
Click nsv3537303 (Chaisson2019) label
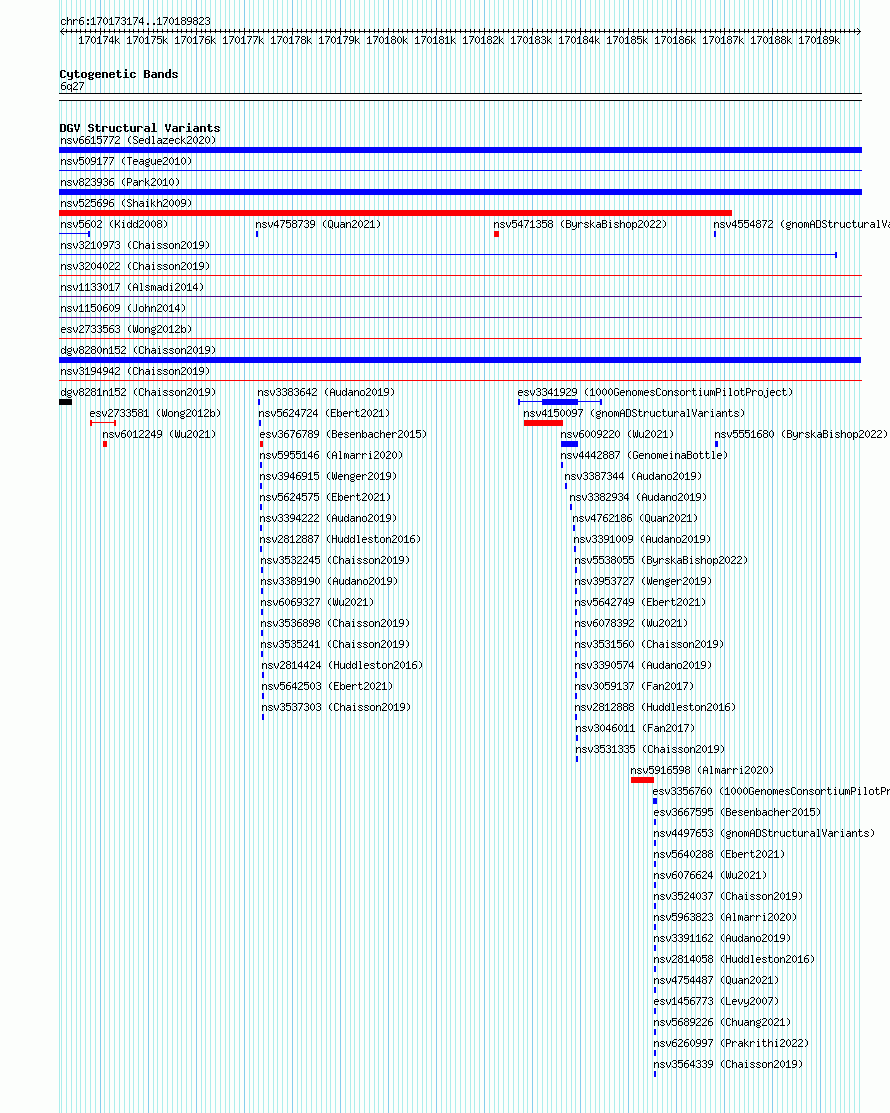336,707
